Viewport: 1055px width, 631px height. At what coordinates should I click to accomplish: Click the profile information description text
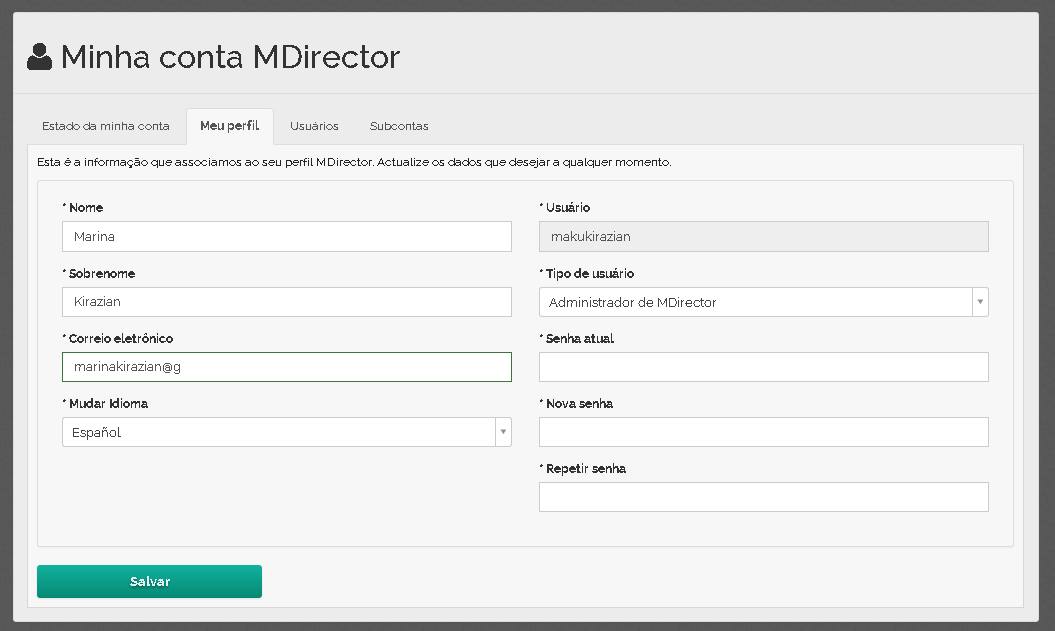(353, 161)
